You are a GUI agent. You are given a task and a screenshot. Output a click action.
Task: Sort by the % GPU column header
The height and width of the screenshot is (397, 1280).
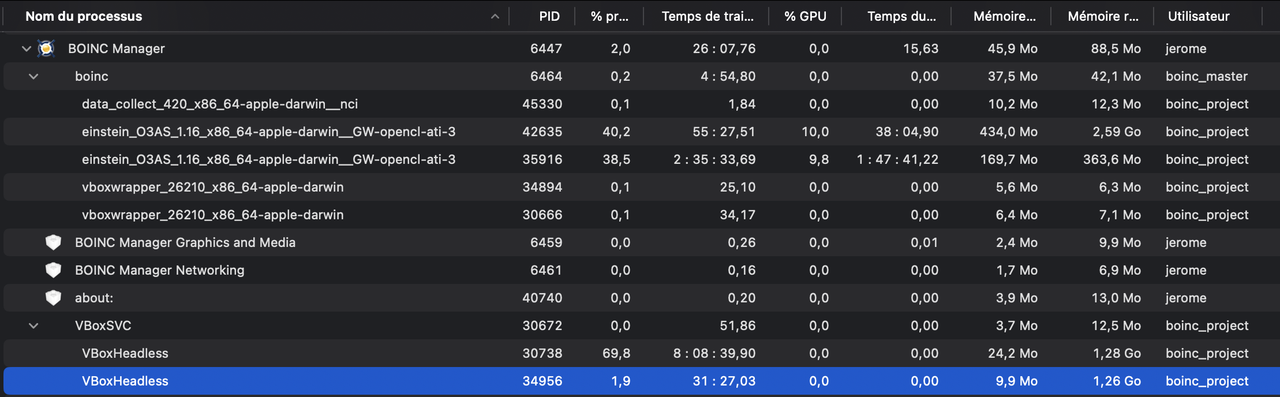tap(806, 17)
